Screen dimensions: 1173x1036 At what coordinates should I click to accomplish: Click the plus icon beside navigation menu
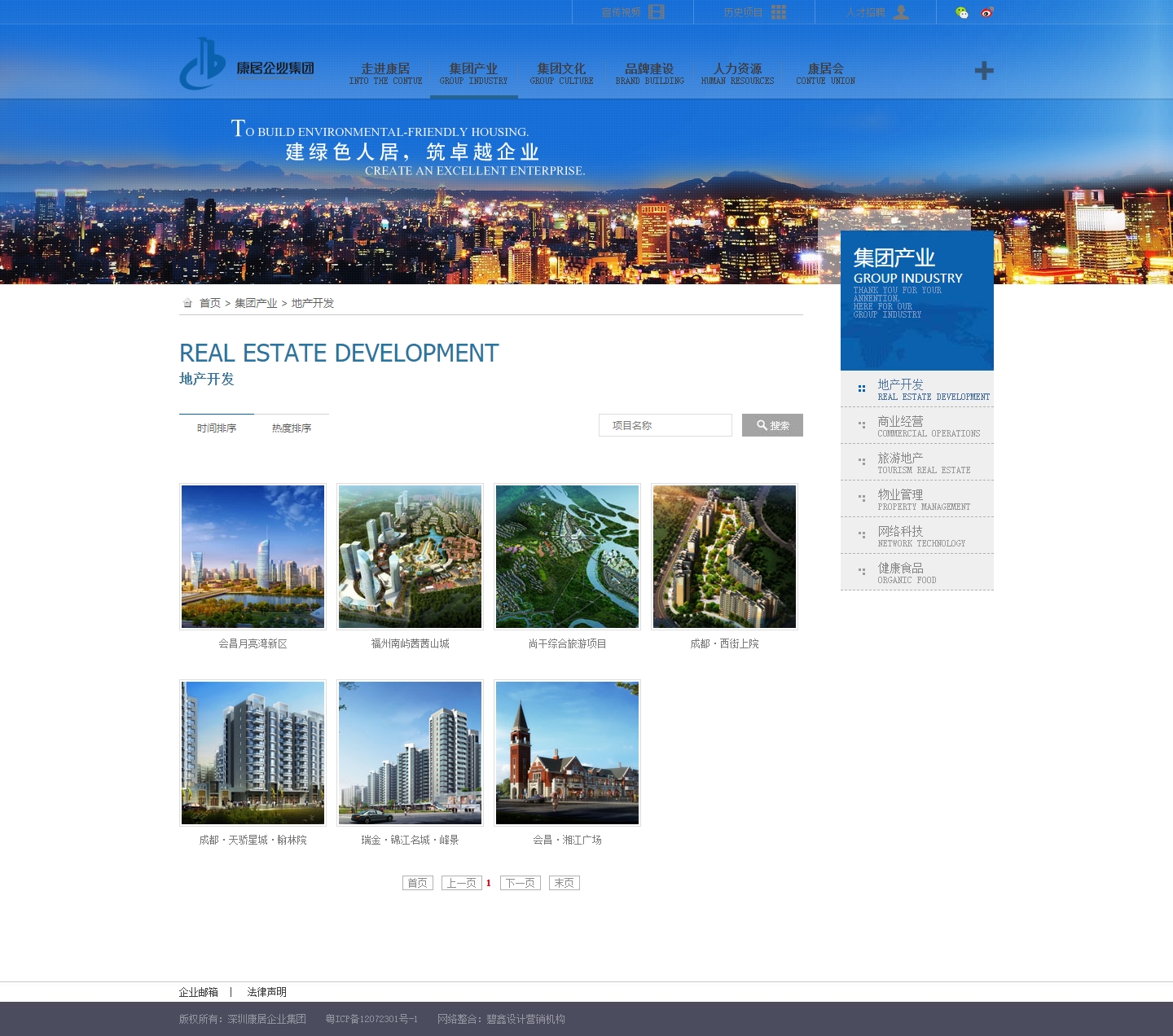click(984, 71)
